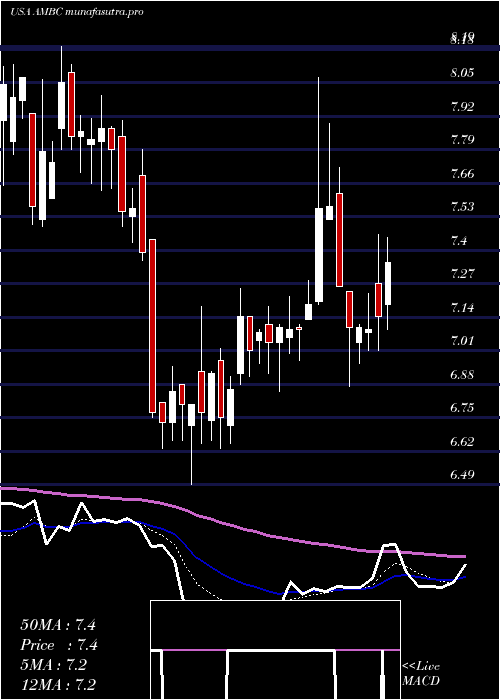Select the 7.53 price axis label
The width and height of the screenshot is (500, 700).
462,207
